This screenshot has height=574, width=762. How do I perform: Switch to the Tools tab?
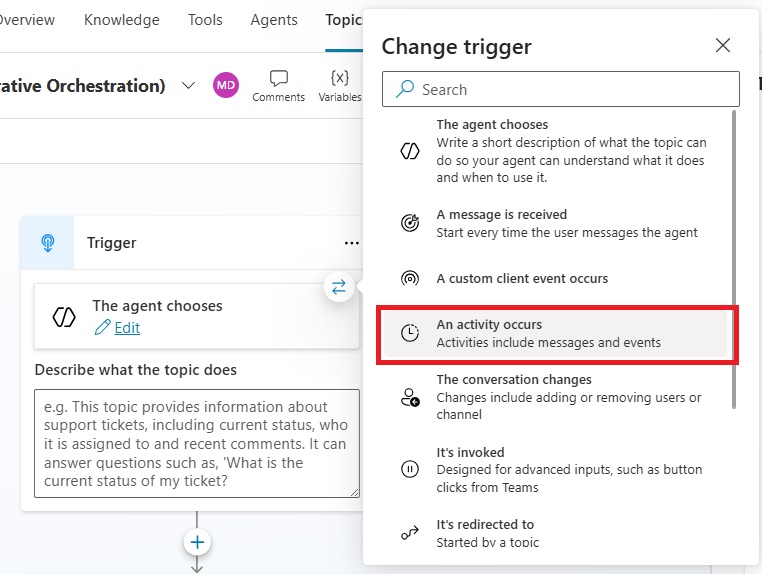(205, 20)
